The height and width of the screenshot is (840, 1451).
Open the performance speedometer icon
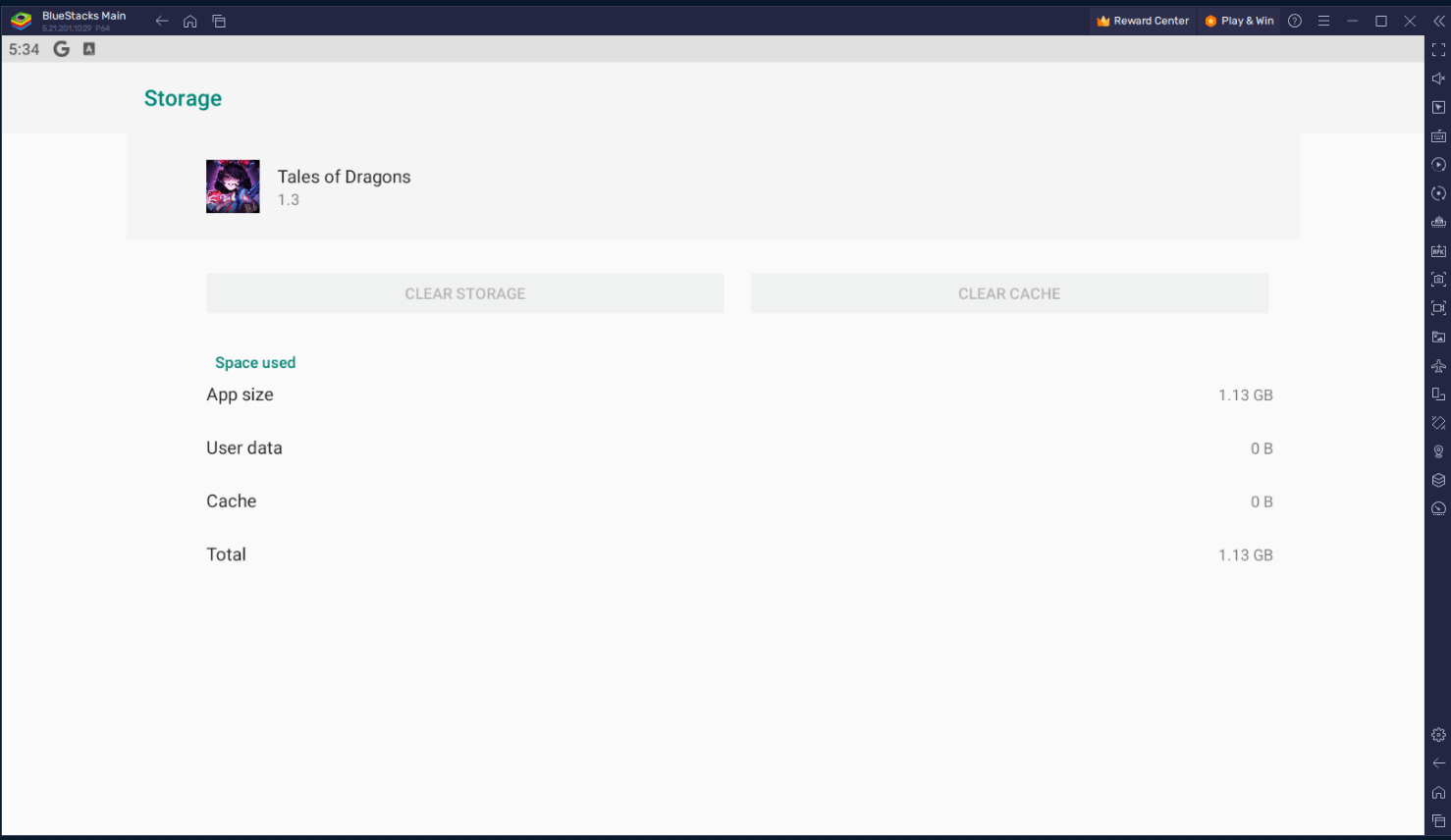click(1438, 509)
